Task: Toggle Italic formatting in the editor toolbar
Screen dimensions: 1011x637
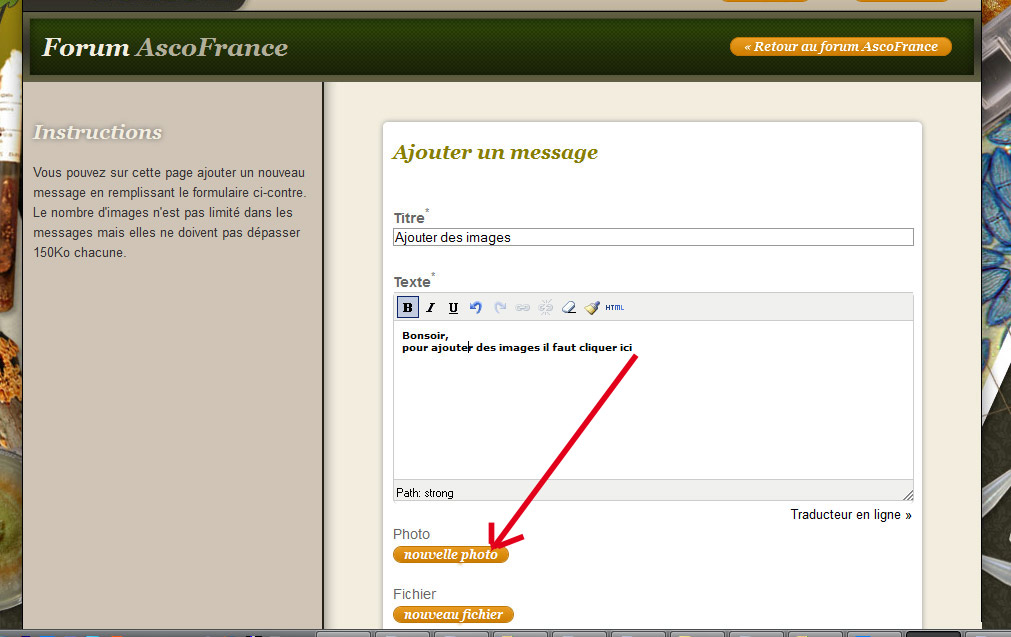Action: pos(431,308)
